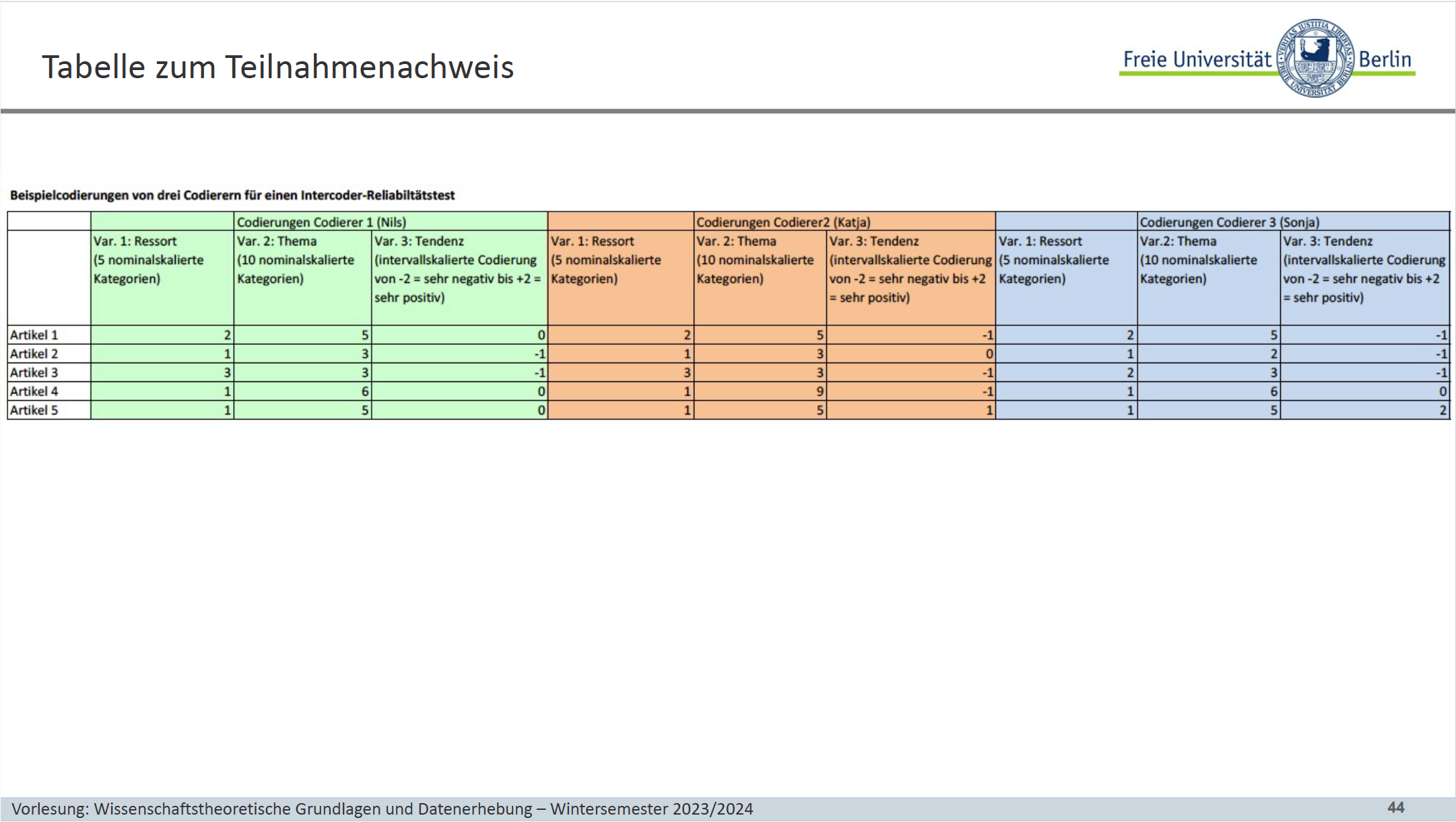1456x822 pixels.
Task: Select the Codierungen Codierer2 (Katja) header
Action: pyautogui.click(x=783, y=222)
